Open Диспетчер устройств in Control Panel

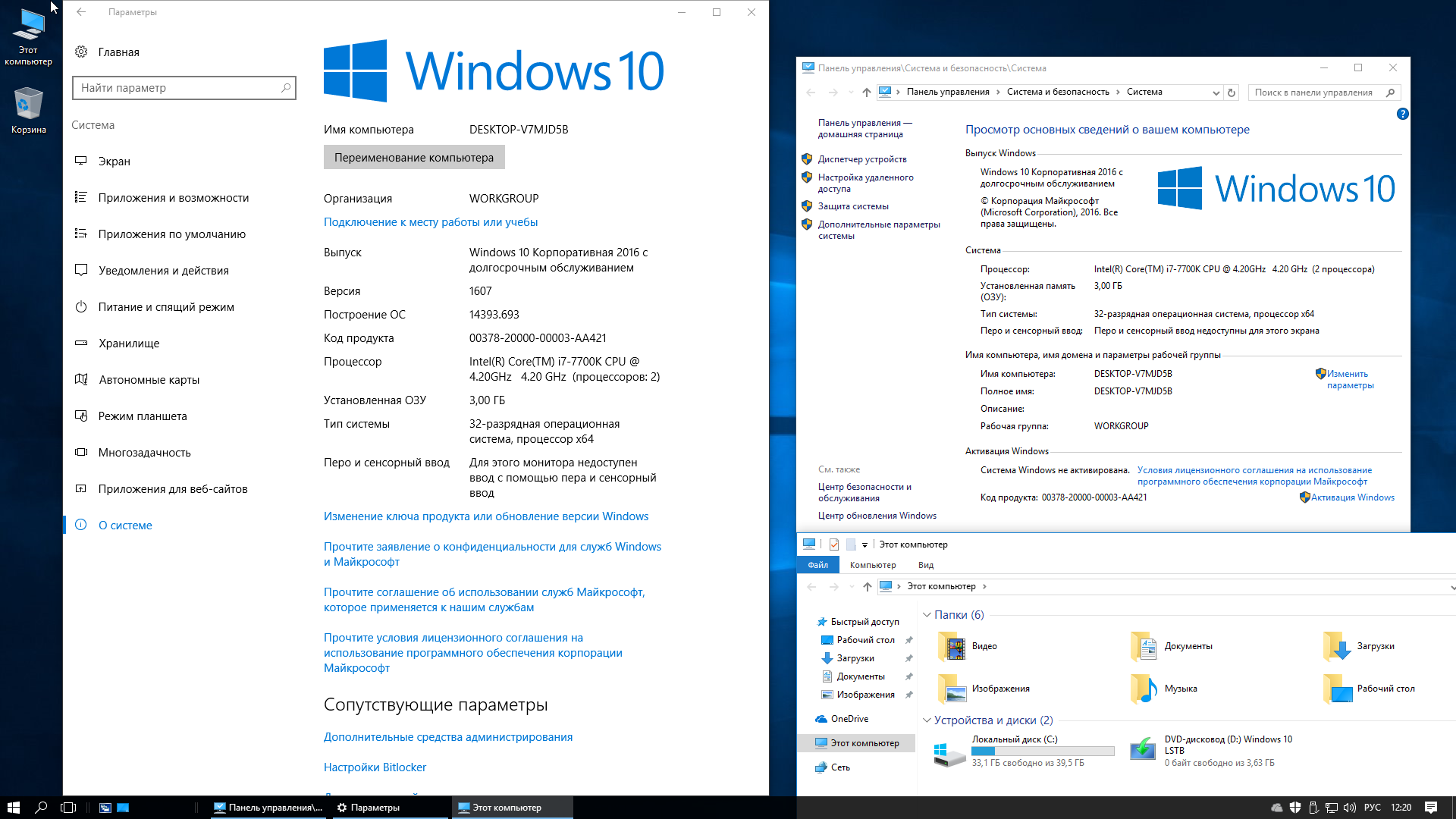pos(862,159)
